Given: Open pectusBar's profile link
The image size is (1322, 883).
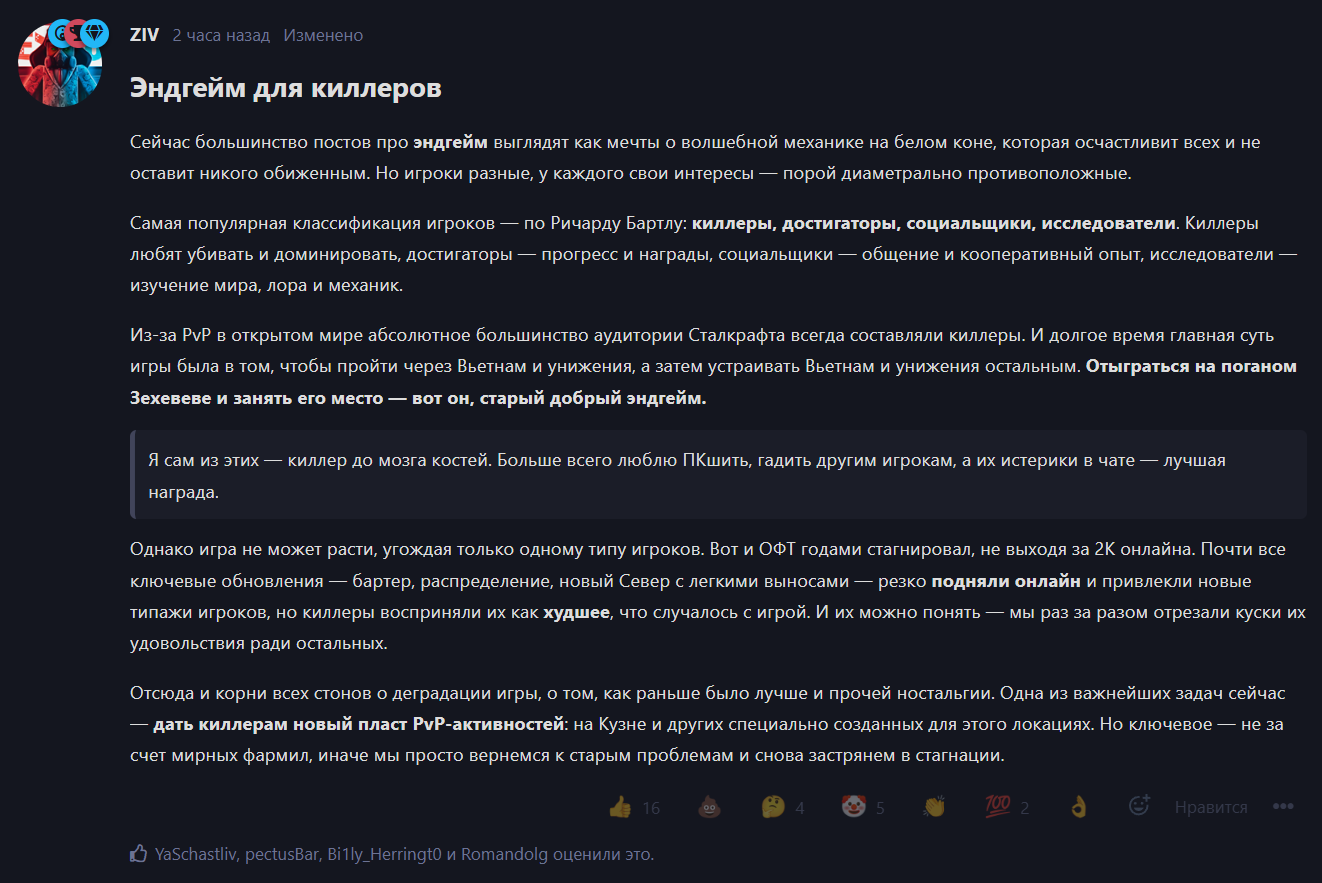Looking at the screenshot, I should point(282,854).
